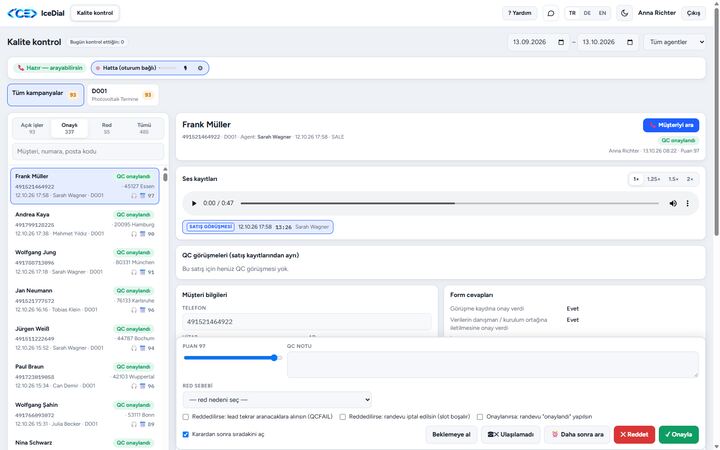Switch to Red tab
The image size is (720, 450).
coord(107,129)
